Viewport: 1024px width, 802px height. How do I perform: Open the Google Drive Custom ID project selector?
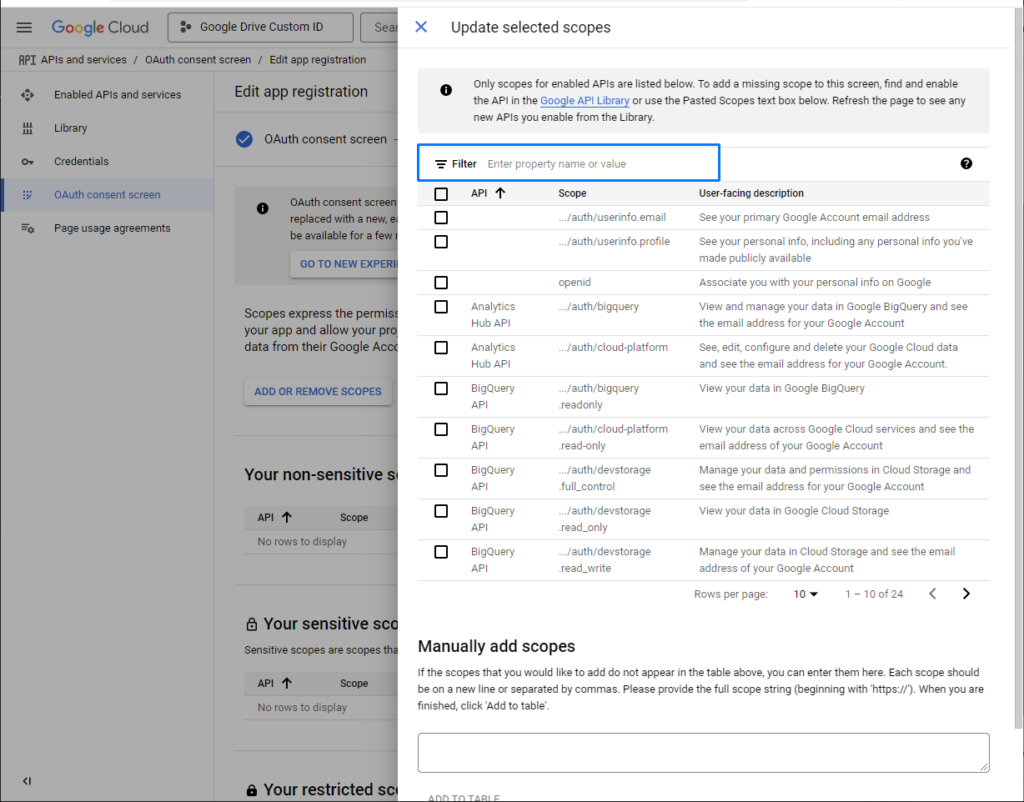[260, 28]
